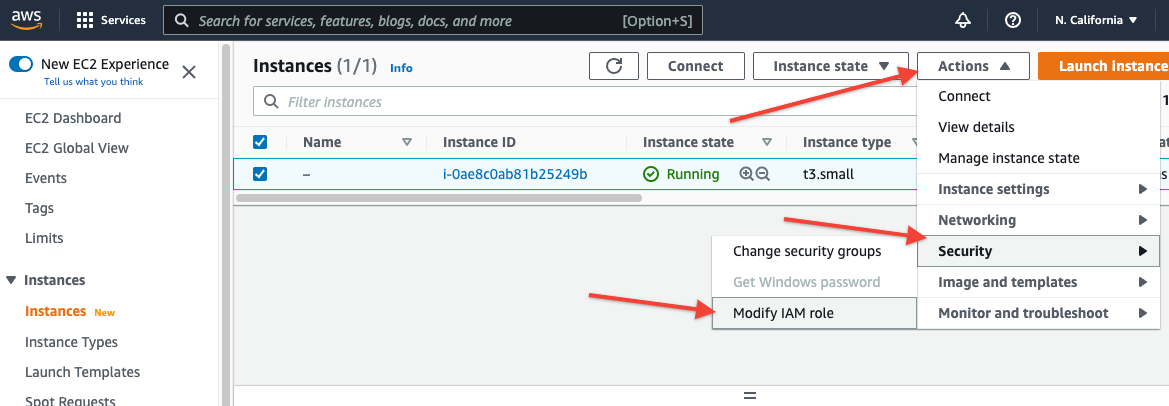Open Launch Templates in sidebar
The height and width of the screenshot is (406, 1169).
pyautogui.click(x=82, y=372)
